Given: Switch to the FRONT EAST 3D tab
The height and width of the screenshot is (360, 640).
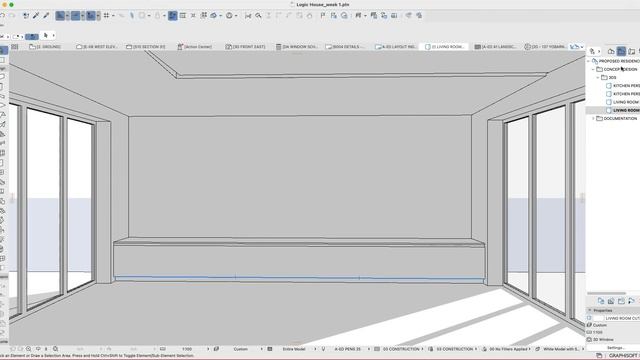Looking at the screenshot, I should [245, 47].
